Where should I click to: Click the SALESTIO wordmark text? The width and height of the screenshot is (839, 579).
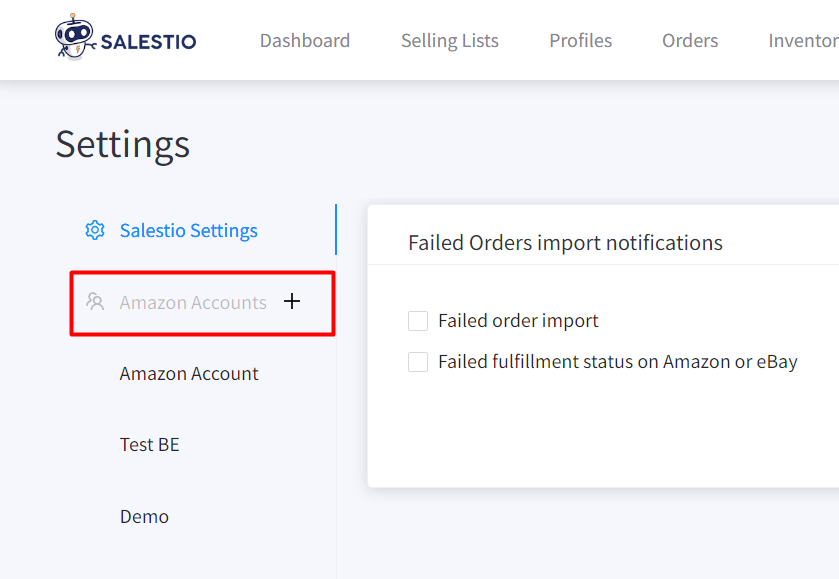148,42
